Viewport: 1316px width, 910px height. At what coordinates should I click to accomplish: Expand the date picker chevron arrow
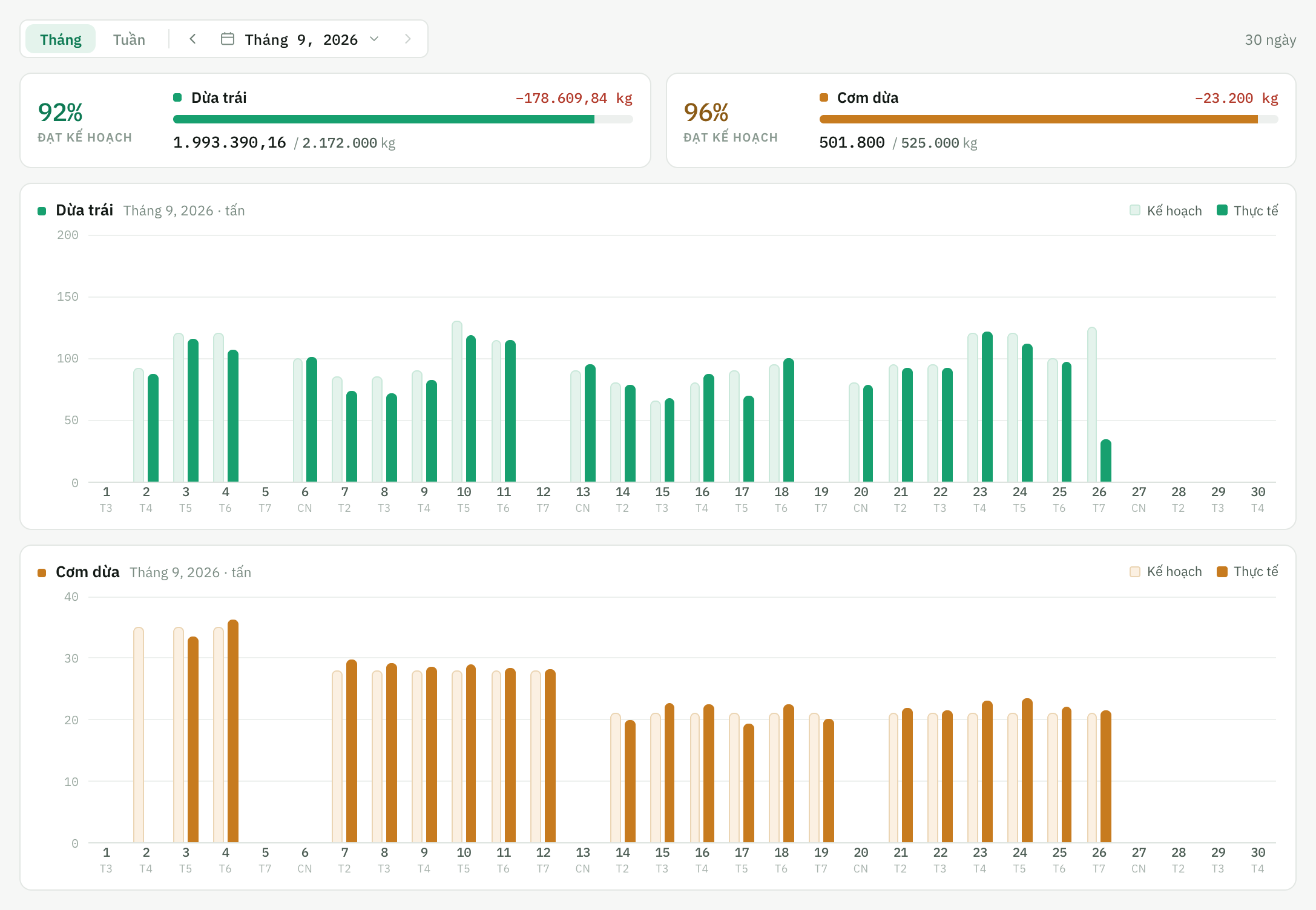point(374,39)
